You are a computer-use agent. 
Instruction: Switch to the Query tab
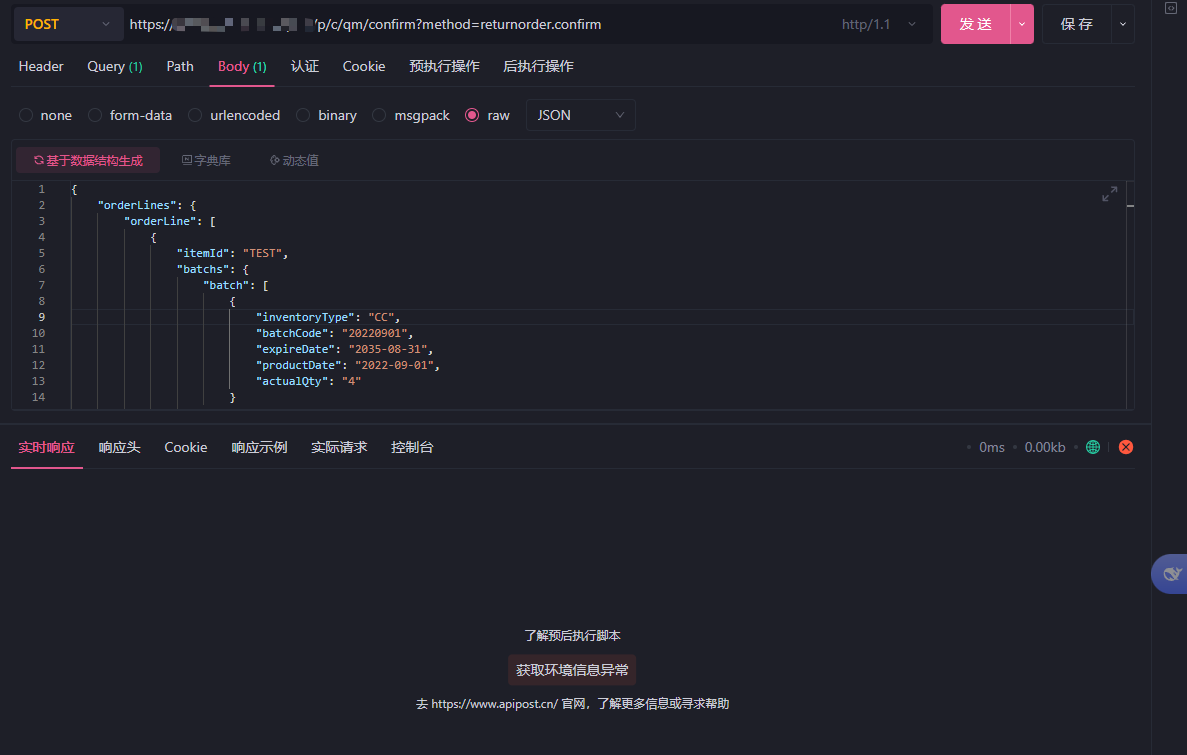[114, 67]
